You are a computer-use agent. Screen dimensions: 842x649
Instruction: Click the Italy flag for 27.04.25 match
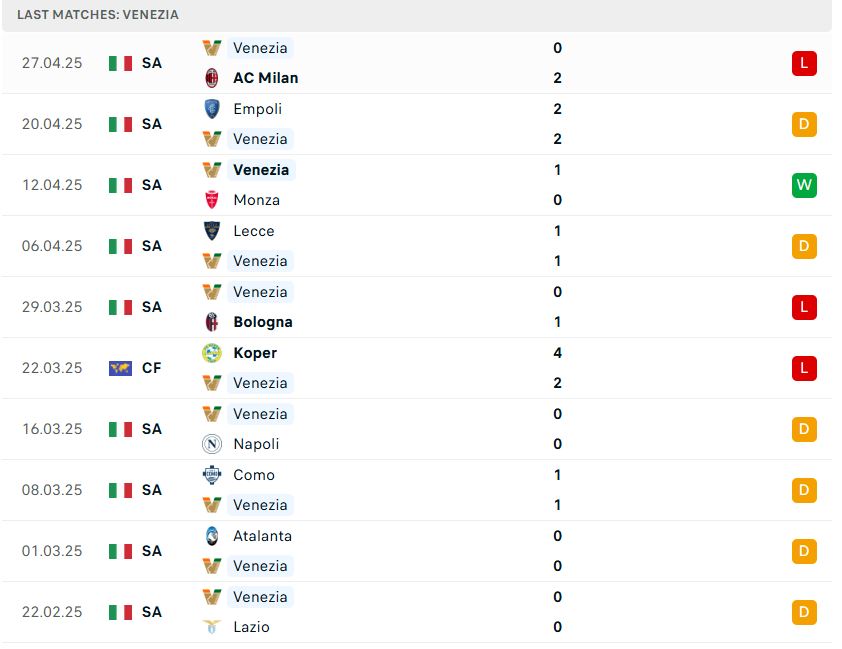(120, 63)
